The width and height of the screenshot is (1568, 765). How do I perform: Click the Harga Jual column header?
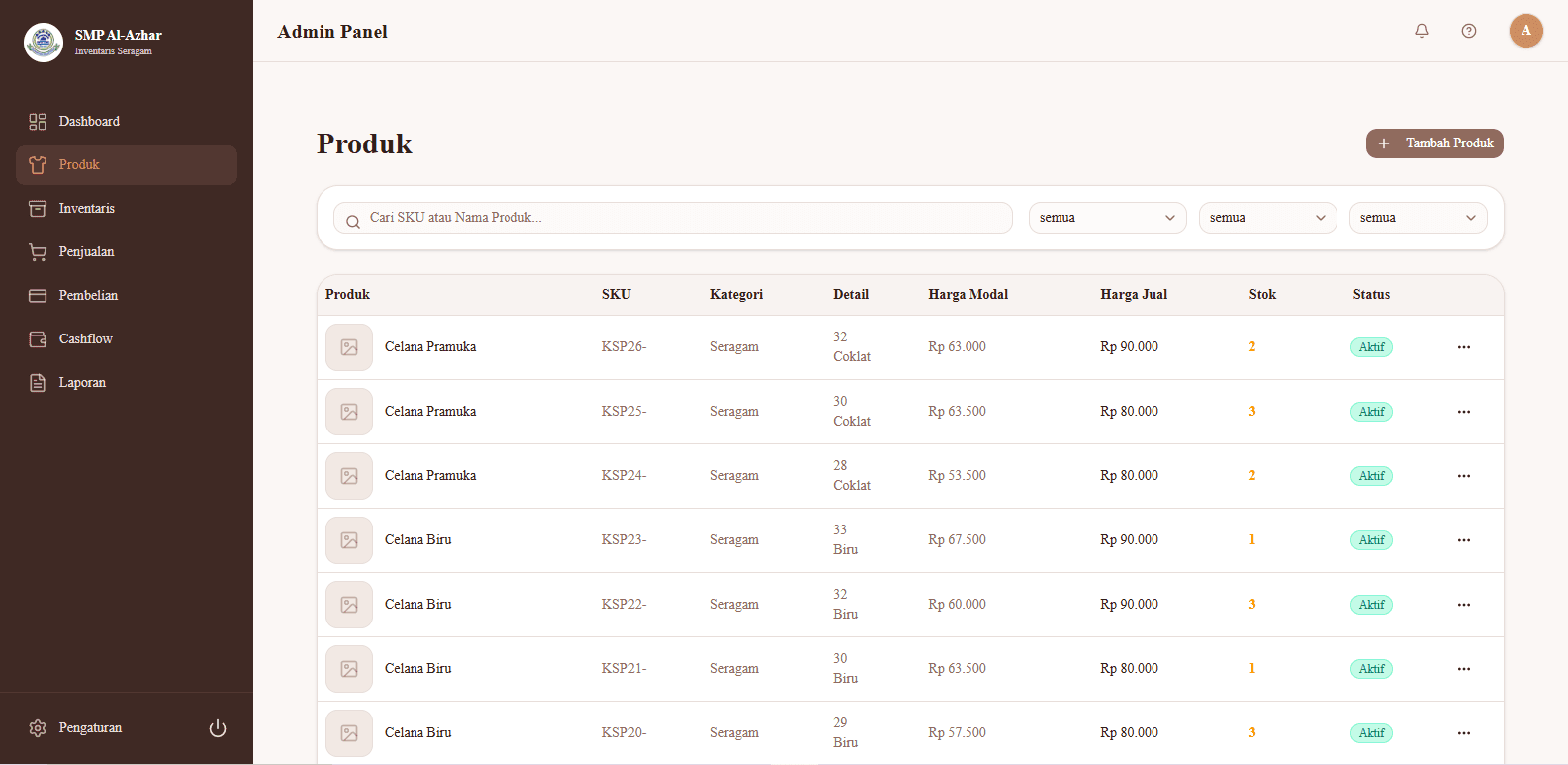pos(1134,295)
